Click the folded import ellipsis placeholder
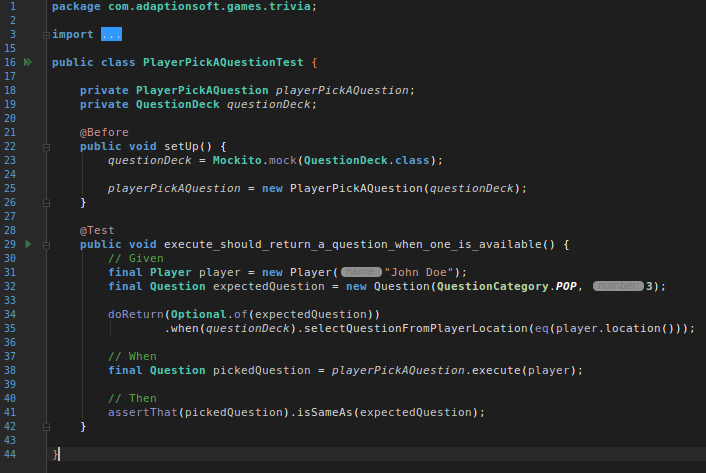Viewport: 706px width, 473px height. click(111, 34)
